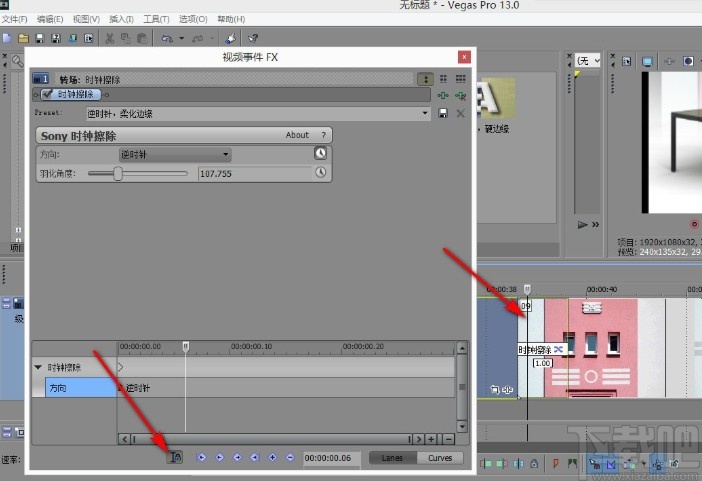702x481 pixels.
Task: Click the First Keyframe button
Action: tap(201, 457)
